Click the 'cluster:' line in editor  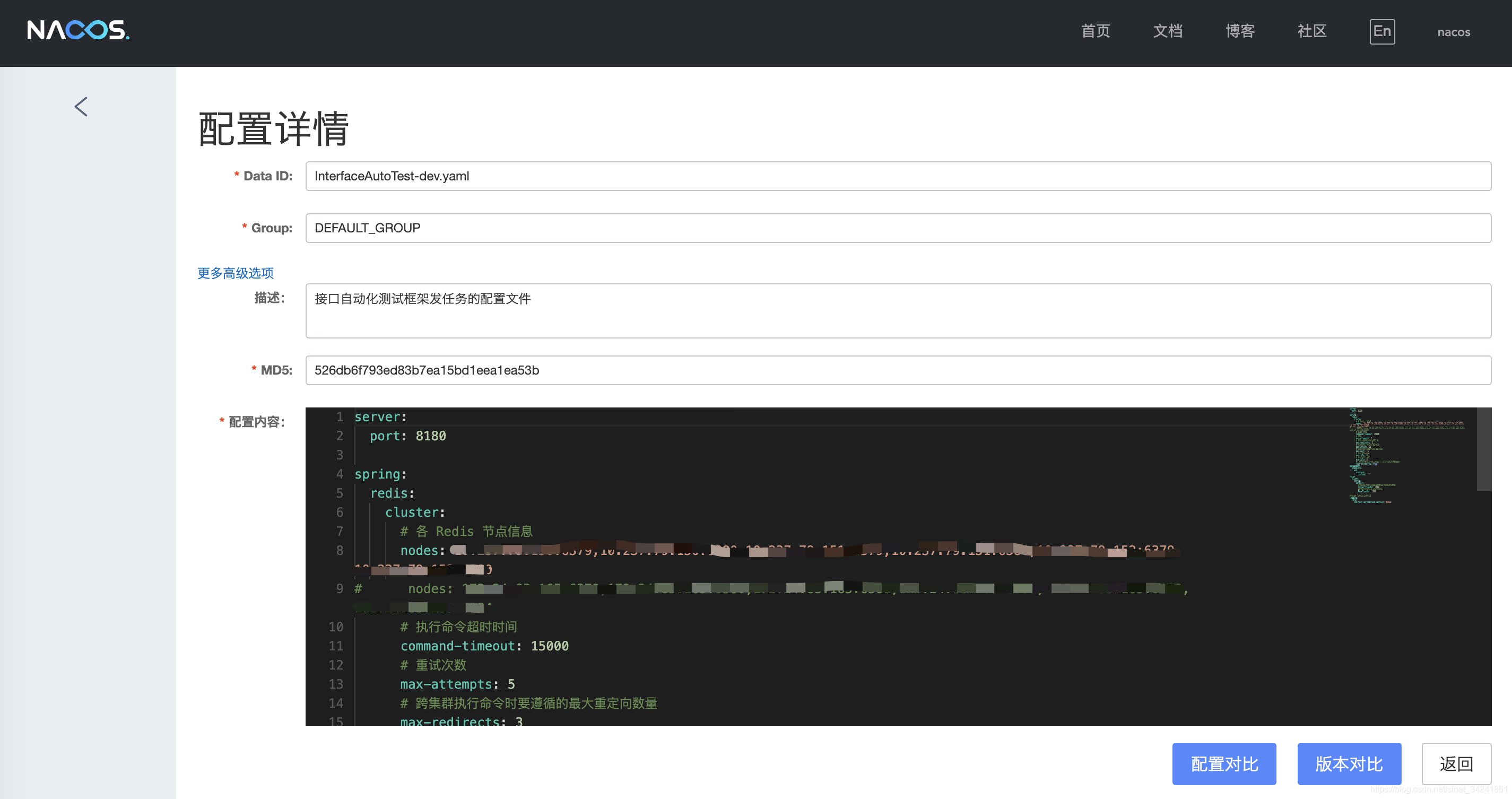415,512
